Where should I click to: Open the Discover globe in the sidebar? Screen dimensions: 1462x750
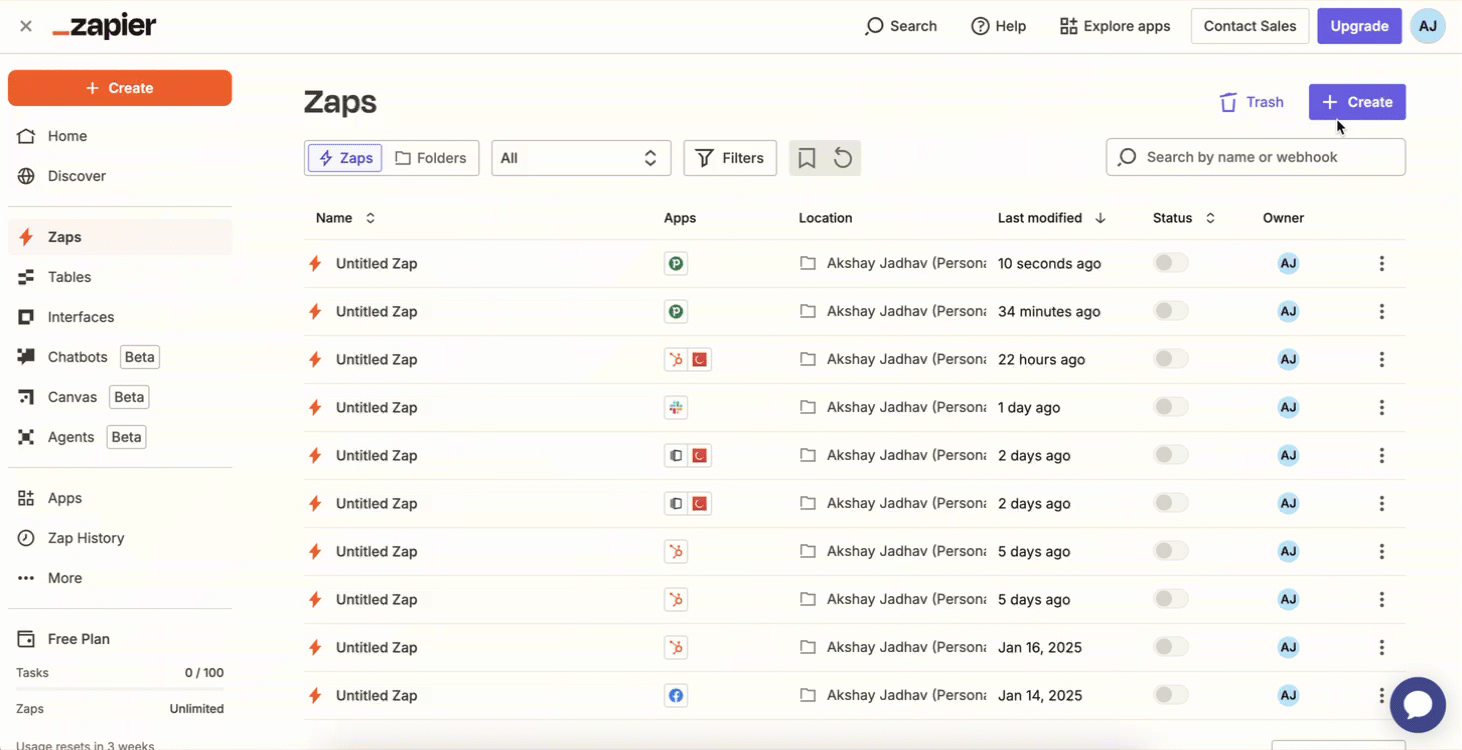tap(26, 176)
